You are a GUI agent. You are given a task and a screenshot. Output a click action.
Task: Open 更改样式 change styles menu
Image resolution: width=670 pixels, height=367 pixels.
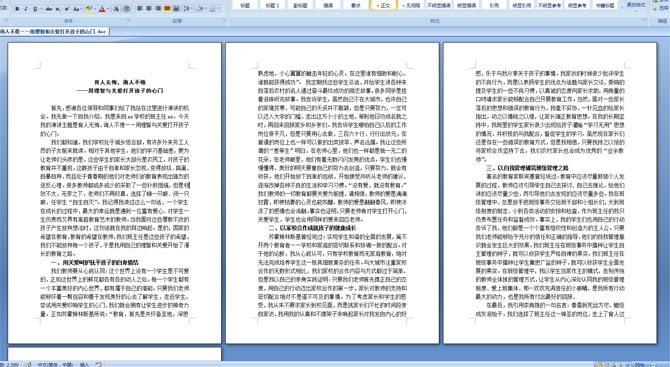636,6
